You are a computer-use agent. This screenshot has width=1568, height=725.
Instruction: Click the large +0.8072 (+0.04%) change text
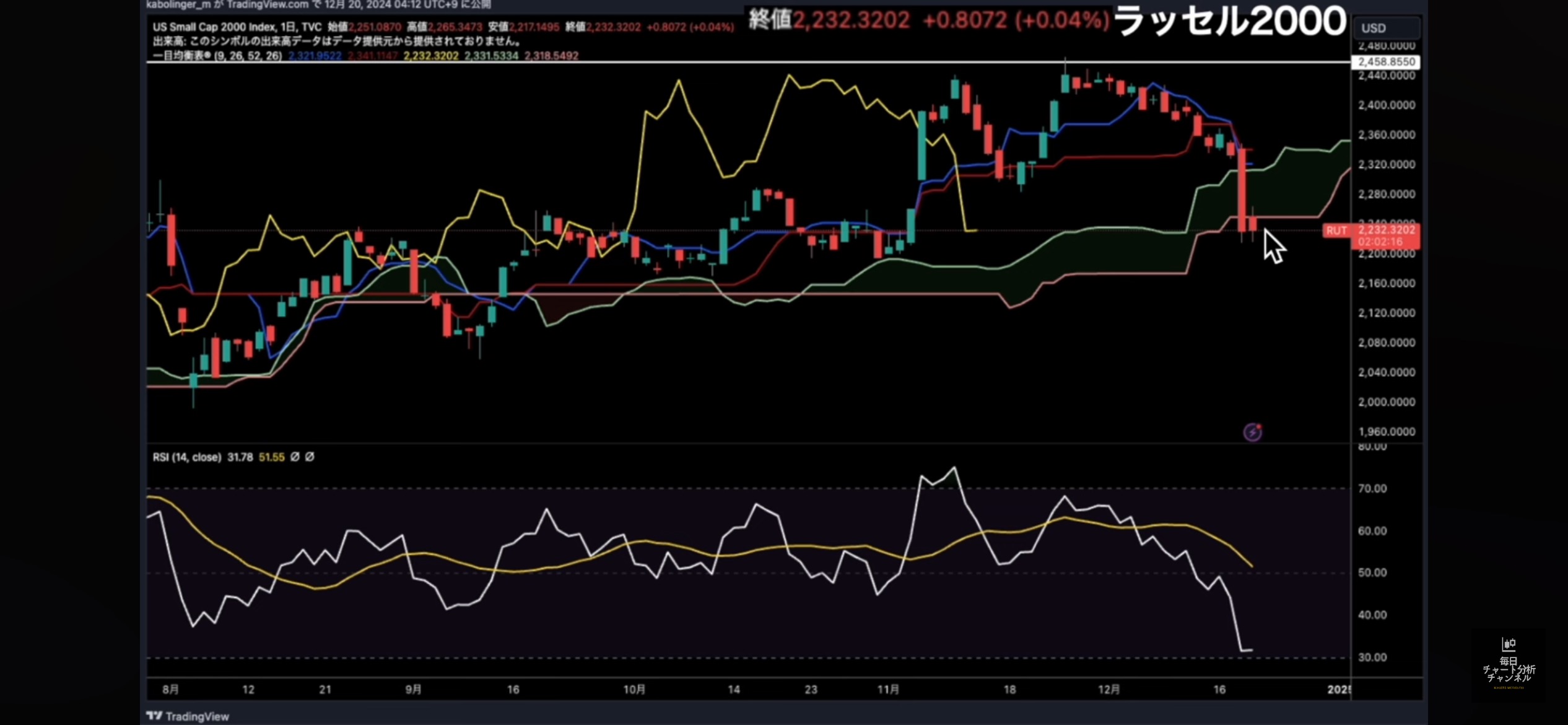1016,20
